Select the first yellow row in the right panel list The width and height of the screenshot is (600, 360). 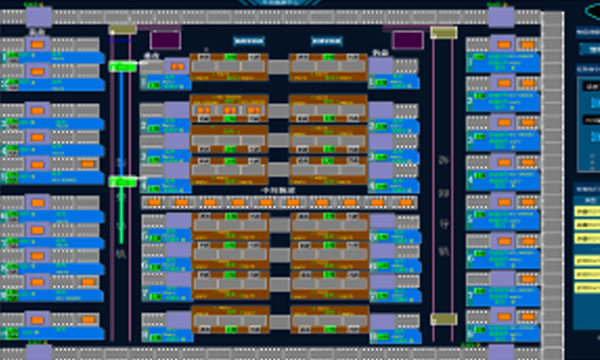tap(587, 211)
